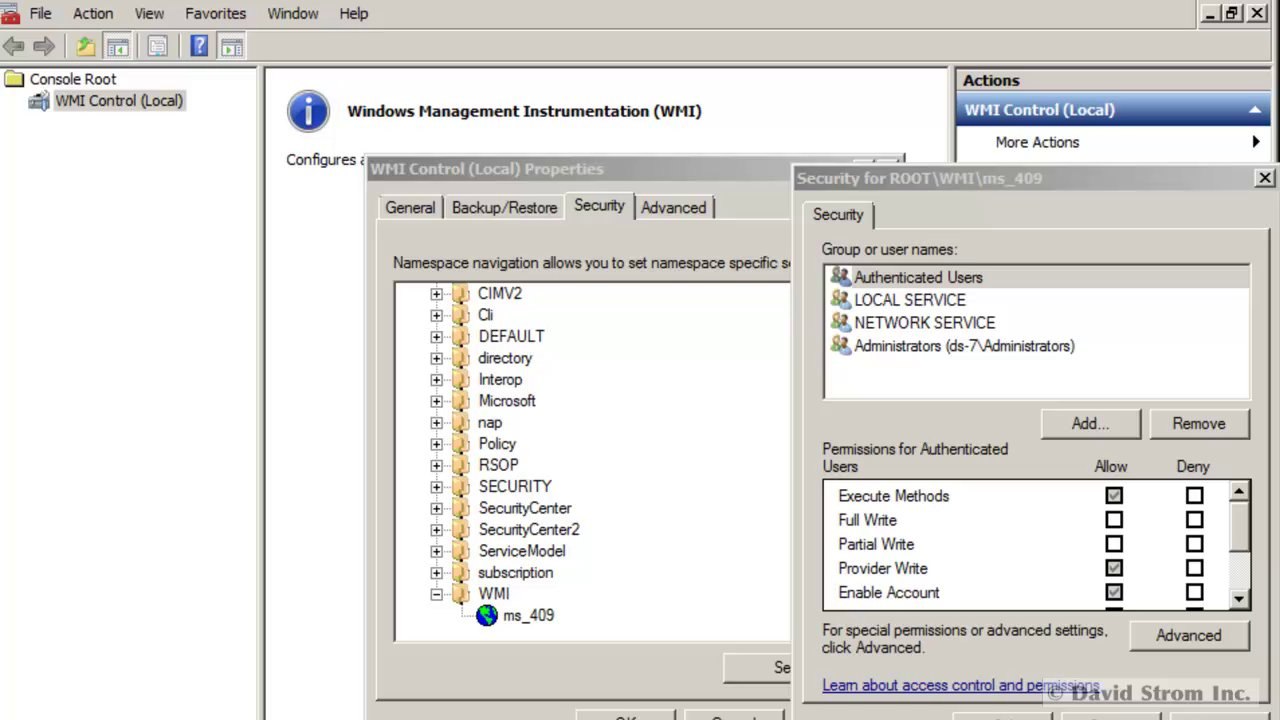Switch to the Advanced tab in Properties
The height and width of the screenshot is (720, 1280).
coord(673,207)
